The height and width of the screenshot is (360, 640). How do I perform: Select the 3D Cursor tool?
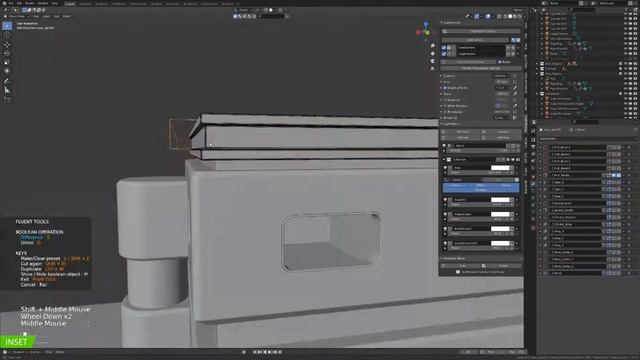pyautogui.click(x=7, y=35)
